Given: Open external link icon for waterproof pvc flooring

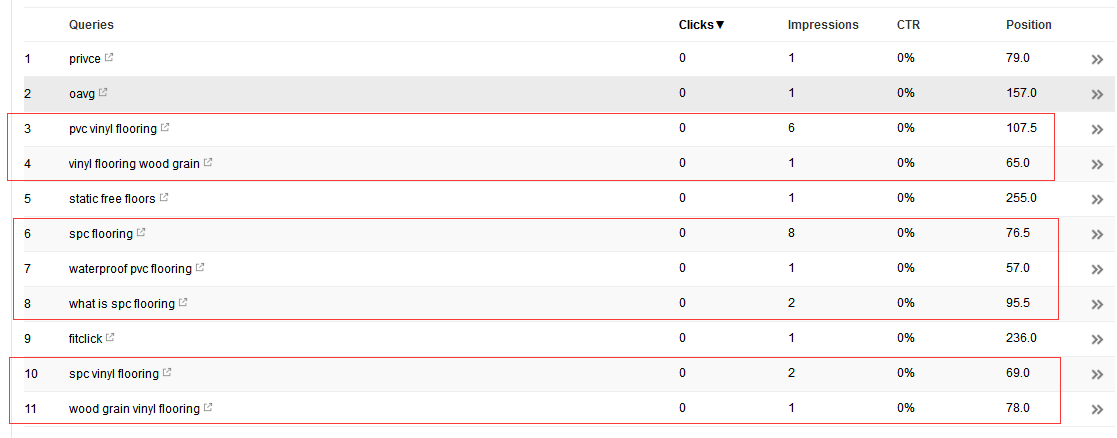Looking at the screenshot, I should tap(200, 268).
